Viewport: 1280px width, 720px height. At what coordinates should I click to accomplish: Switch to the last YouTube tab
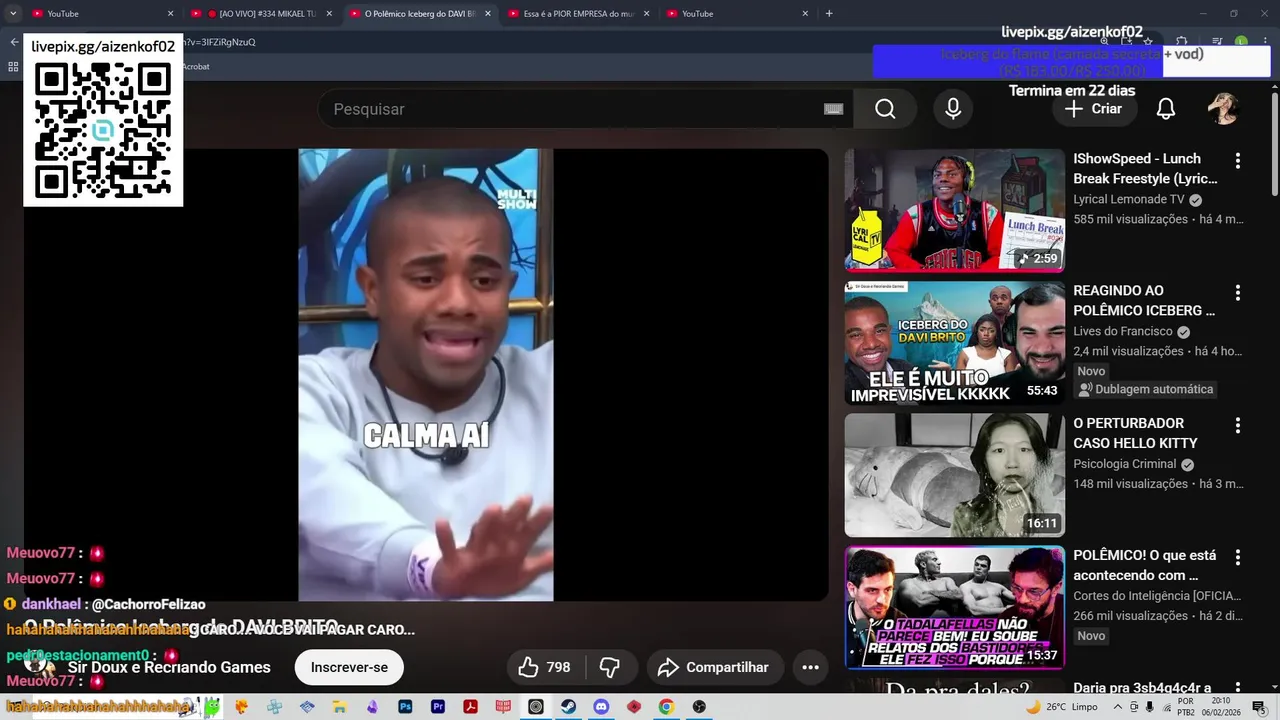point(735,14)
